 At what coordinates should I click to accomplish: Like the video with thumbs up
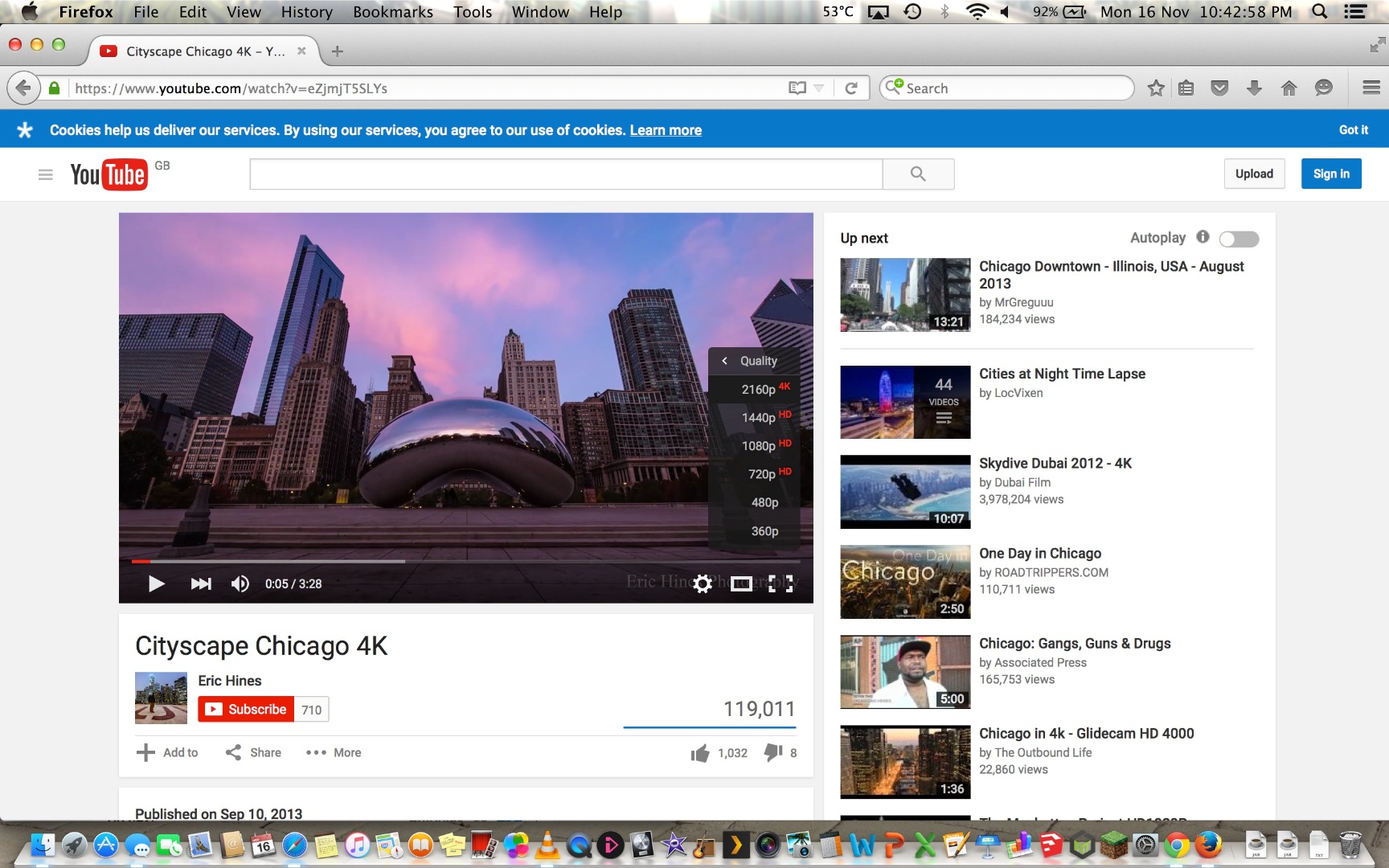[x=700, y=753]
